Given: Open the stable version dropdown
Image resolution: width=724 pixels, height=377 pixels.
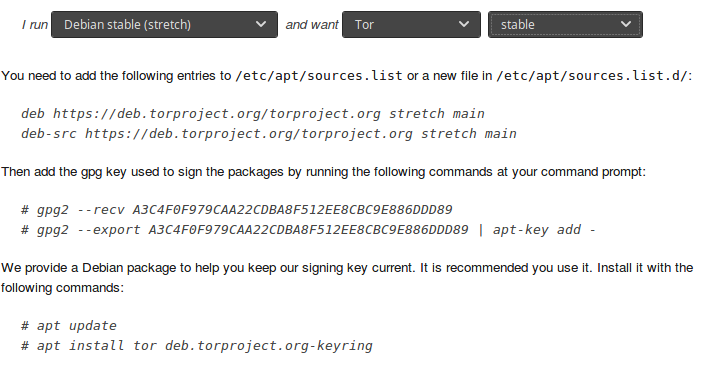Looking at the screenshot, I should coord(565,24).
